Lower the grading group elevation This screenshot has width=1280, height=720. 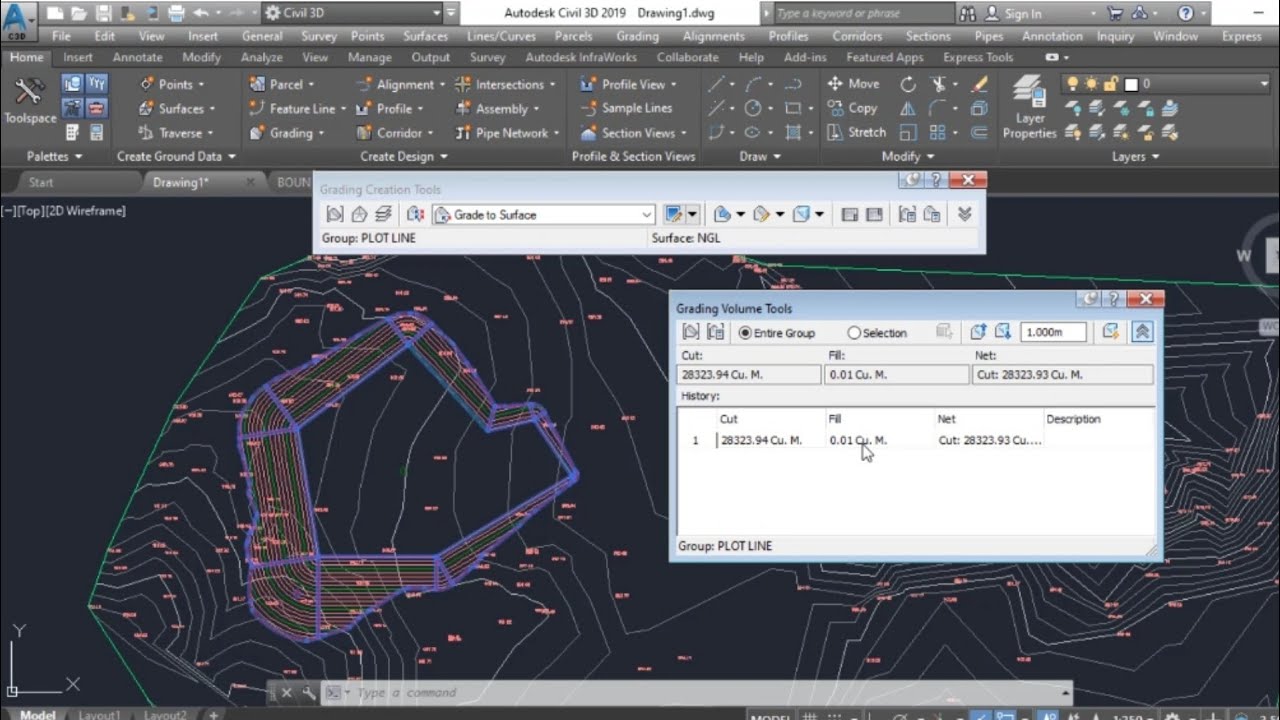click(x=1004, y=332)
